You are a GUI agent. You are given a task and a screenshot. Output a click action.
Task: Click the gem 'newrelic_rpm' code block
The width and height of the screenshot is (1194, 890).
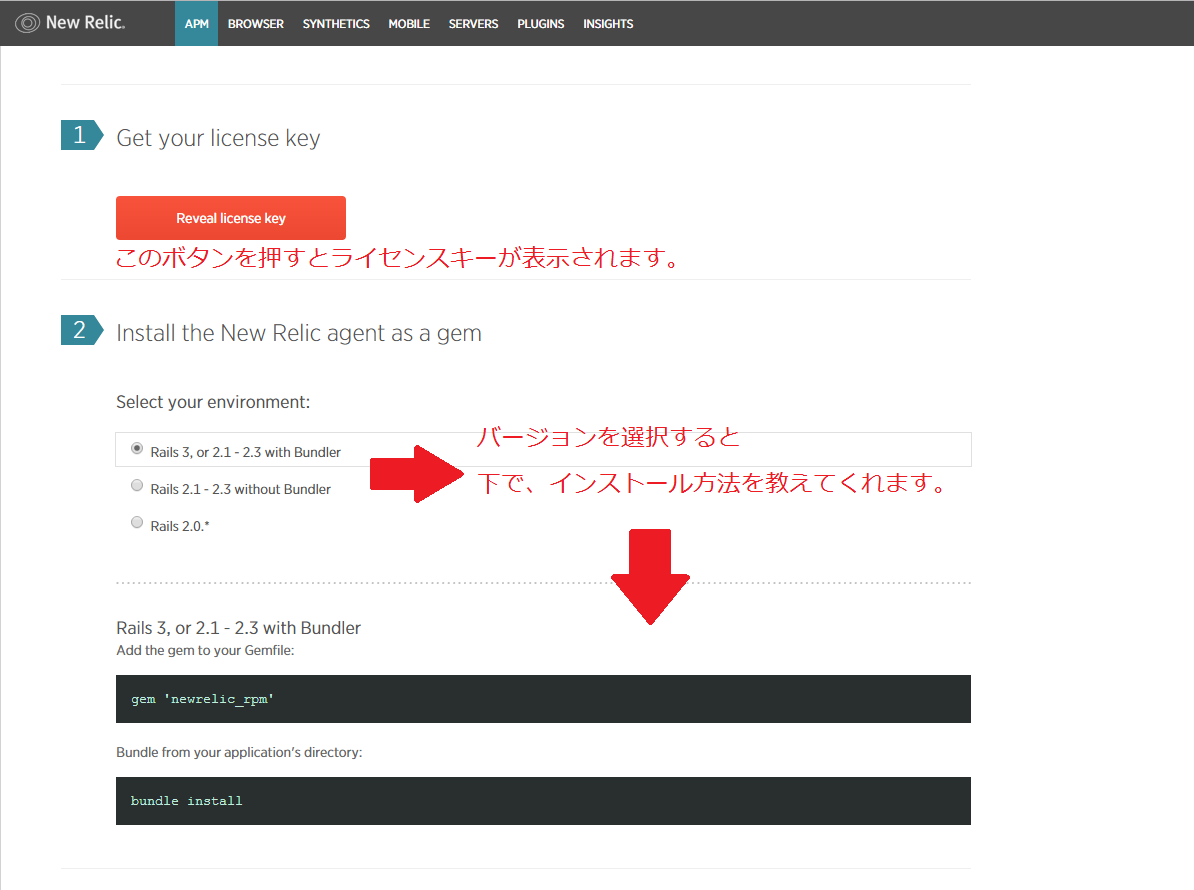pyautogui.click(x=543, y=699)
